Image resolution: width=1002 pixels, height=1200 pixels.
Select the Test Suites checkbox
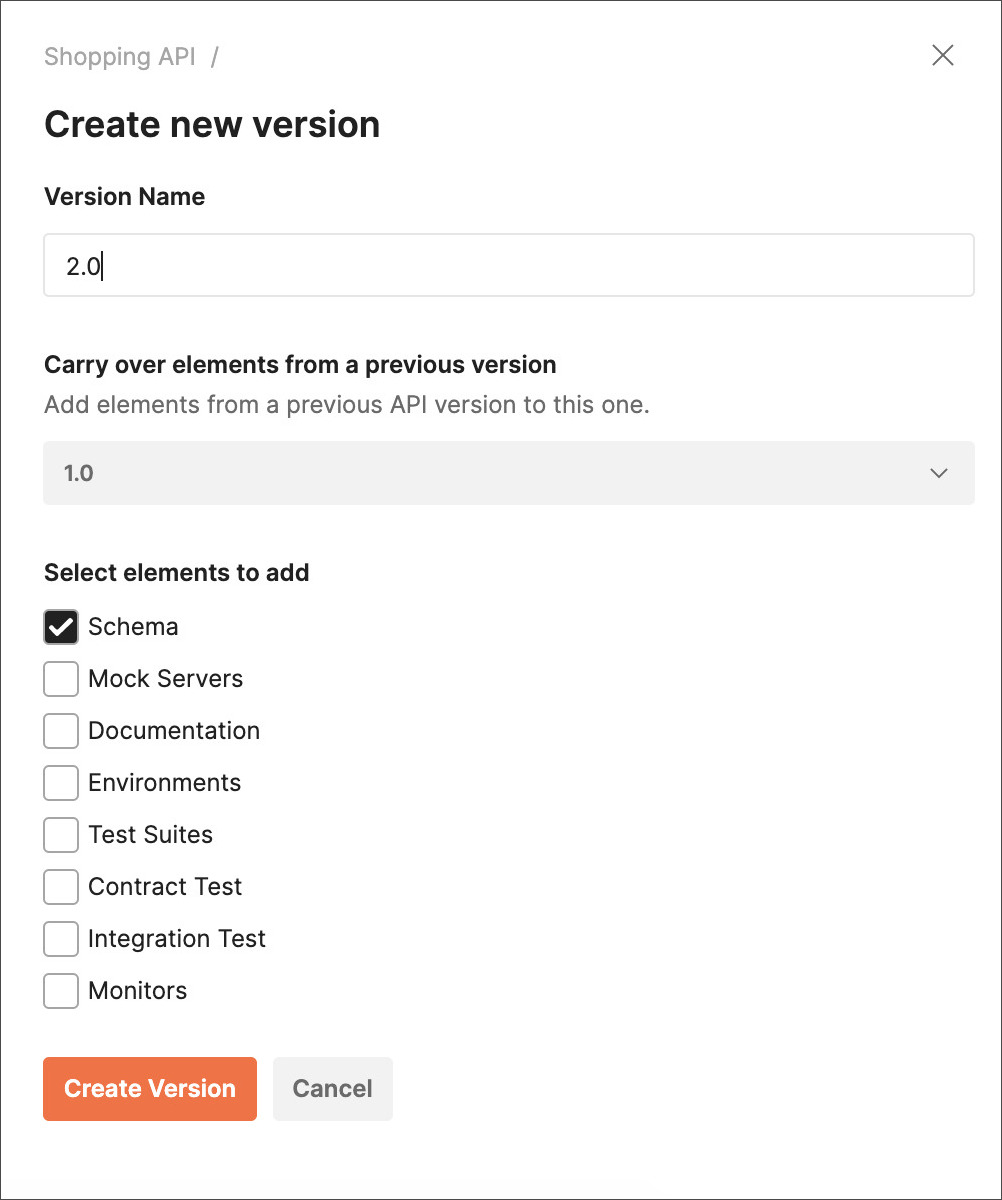pos(61,835)
